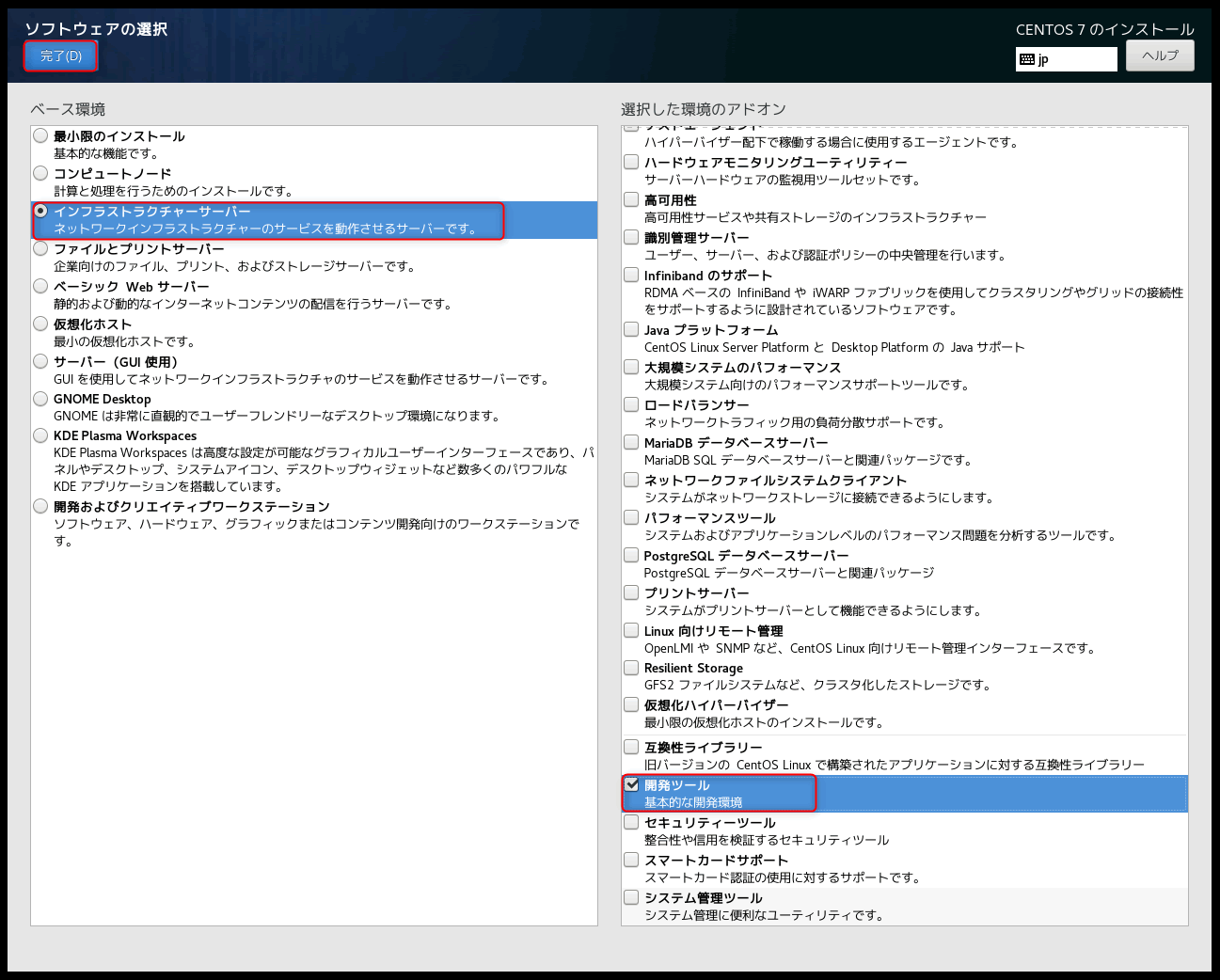Tick the セキュリティーツール checkbox
This screenshot has height=980, width=1220.
pyautogui.click(x=632, y=822)
